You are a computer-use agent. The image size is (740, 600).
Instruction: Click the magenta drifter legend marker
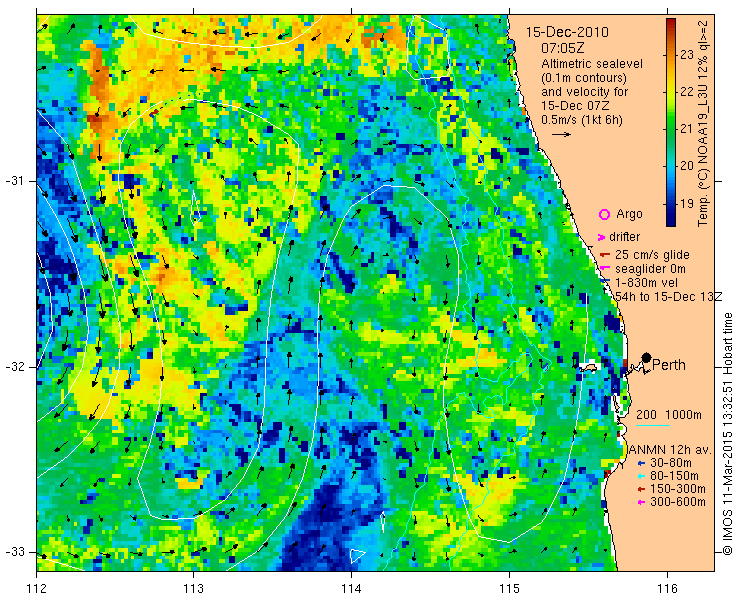point(602,237)
